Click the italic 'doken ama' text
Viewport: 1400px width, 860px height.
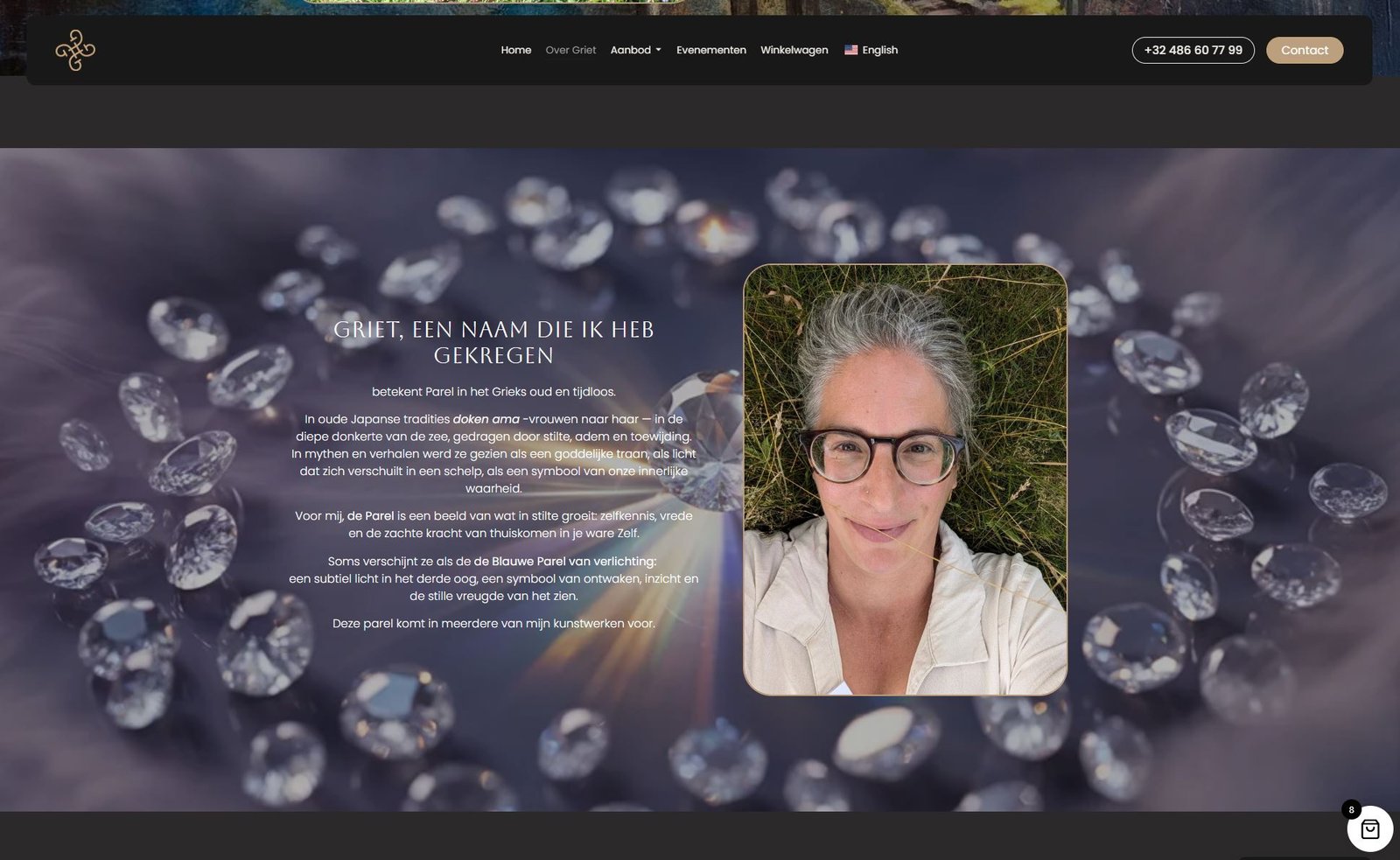coord(486,419)
